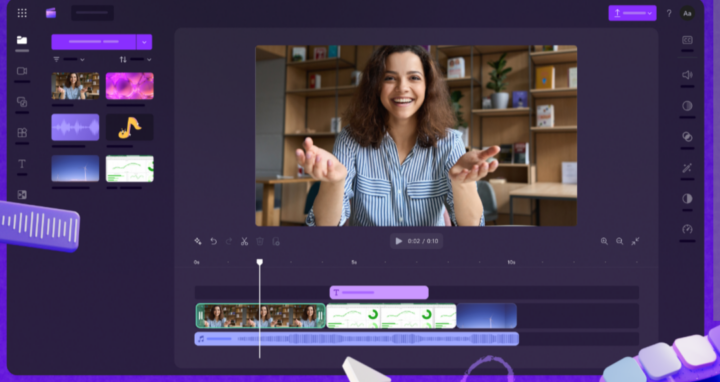Play the video preview

(399, 241)
